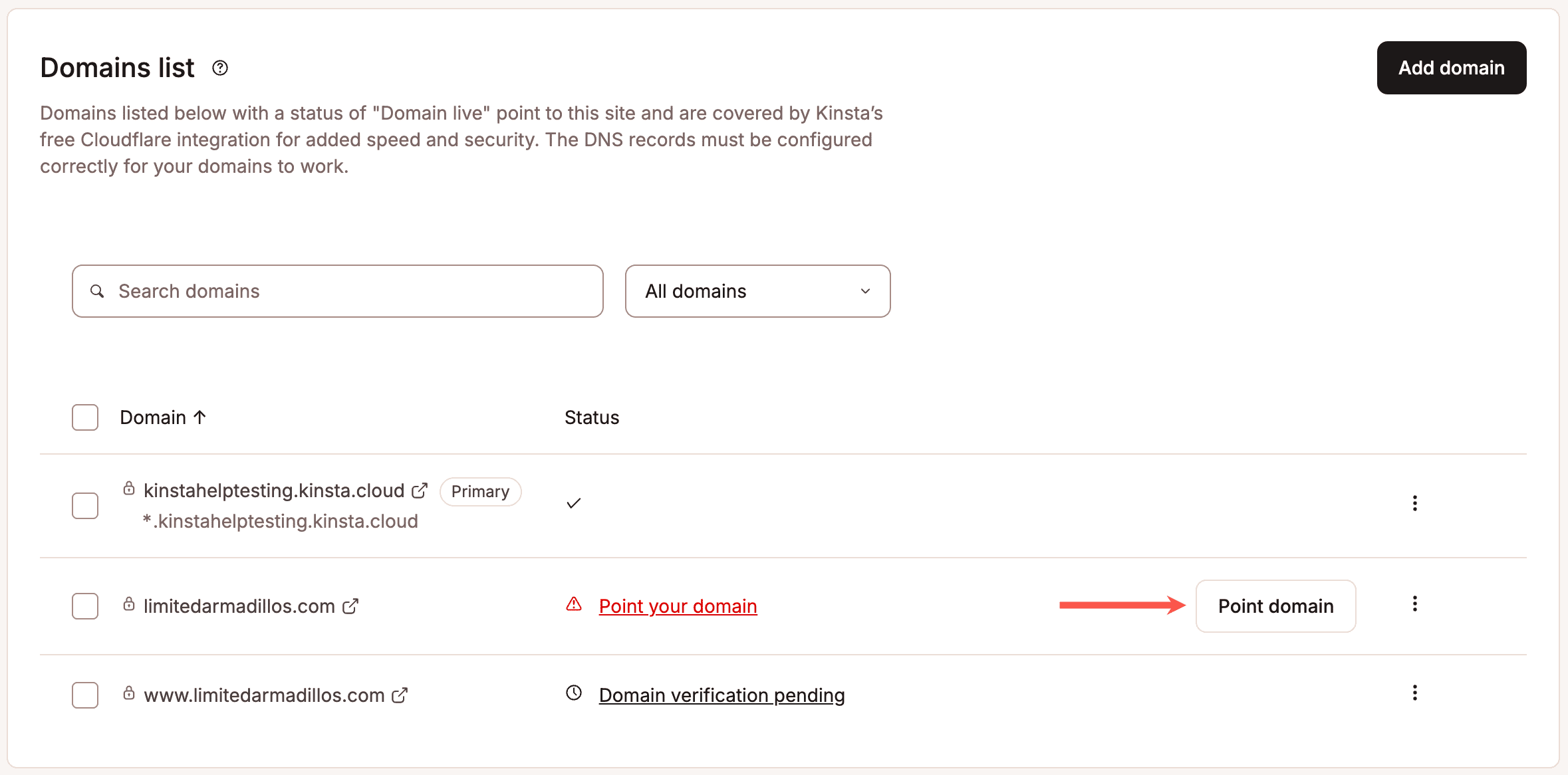Screen dimensions: 1568x775
Task: Check the kinstahelptesting.kinsta.cloud row checkbox
Action: pos(85,506)
